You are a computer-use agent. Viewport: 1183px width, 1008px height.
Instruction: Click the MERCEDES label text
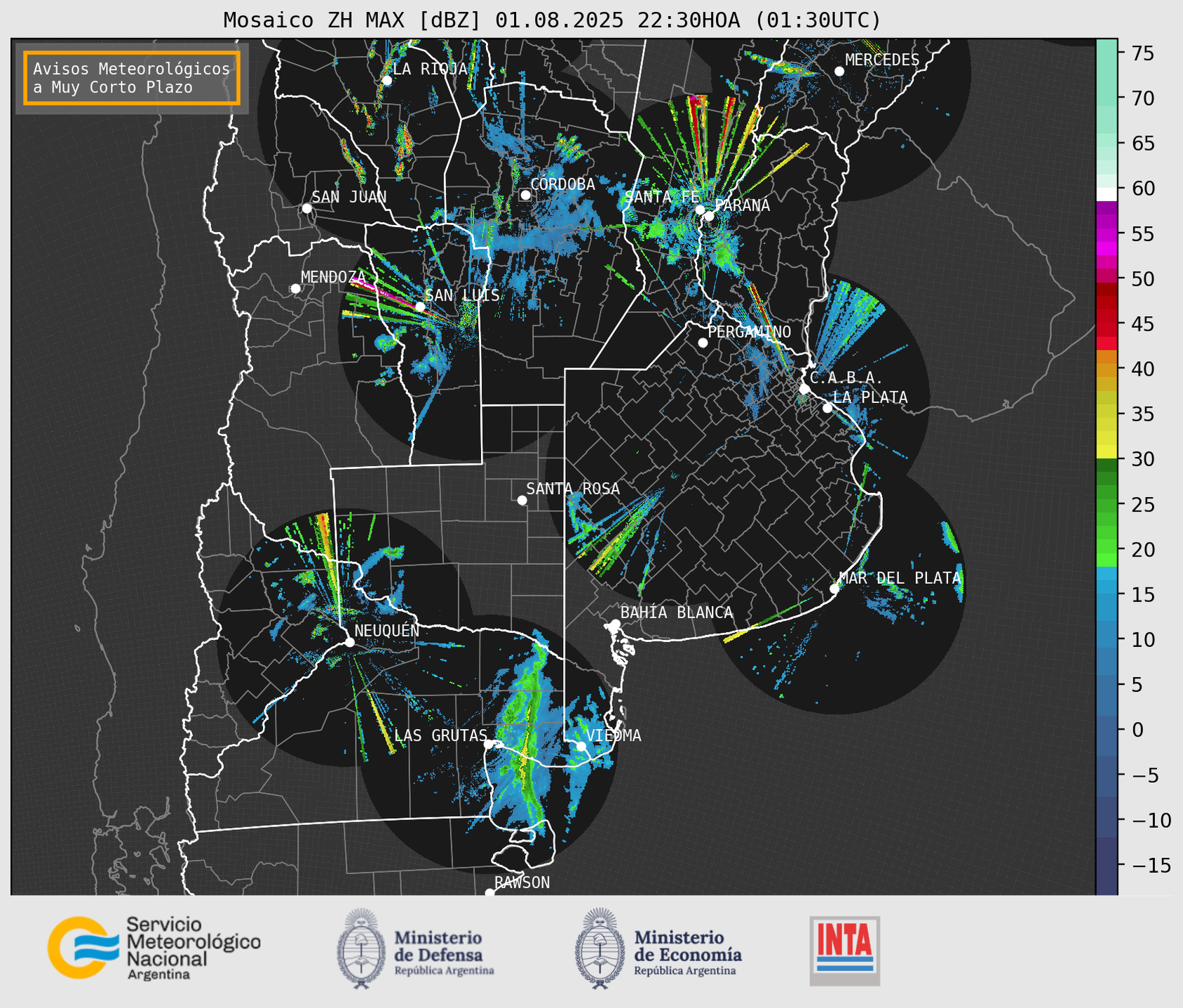click(882, 60)
